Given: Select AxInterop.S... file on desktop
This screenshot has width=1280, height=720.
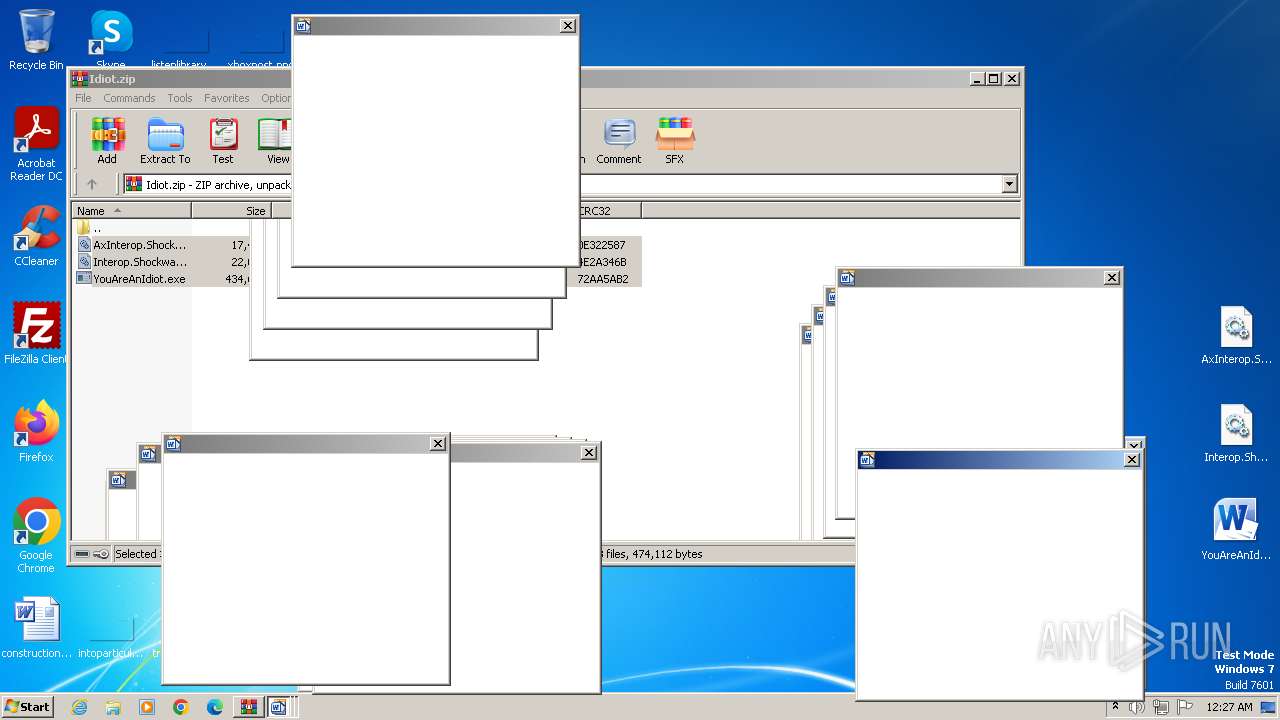Looking at the screenshot, I should pos(1236,336).
